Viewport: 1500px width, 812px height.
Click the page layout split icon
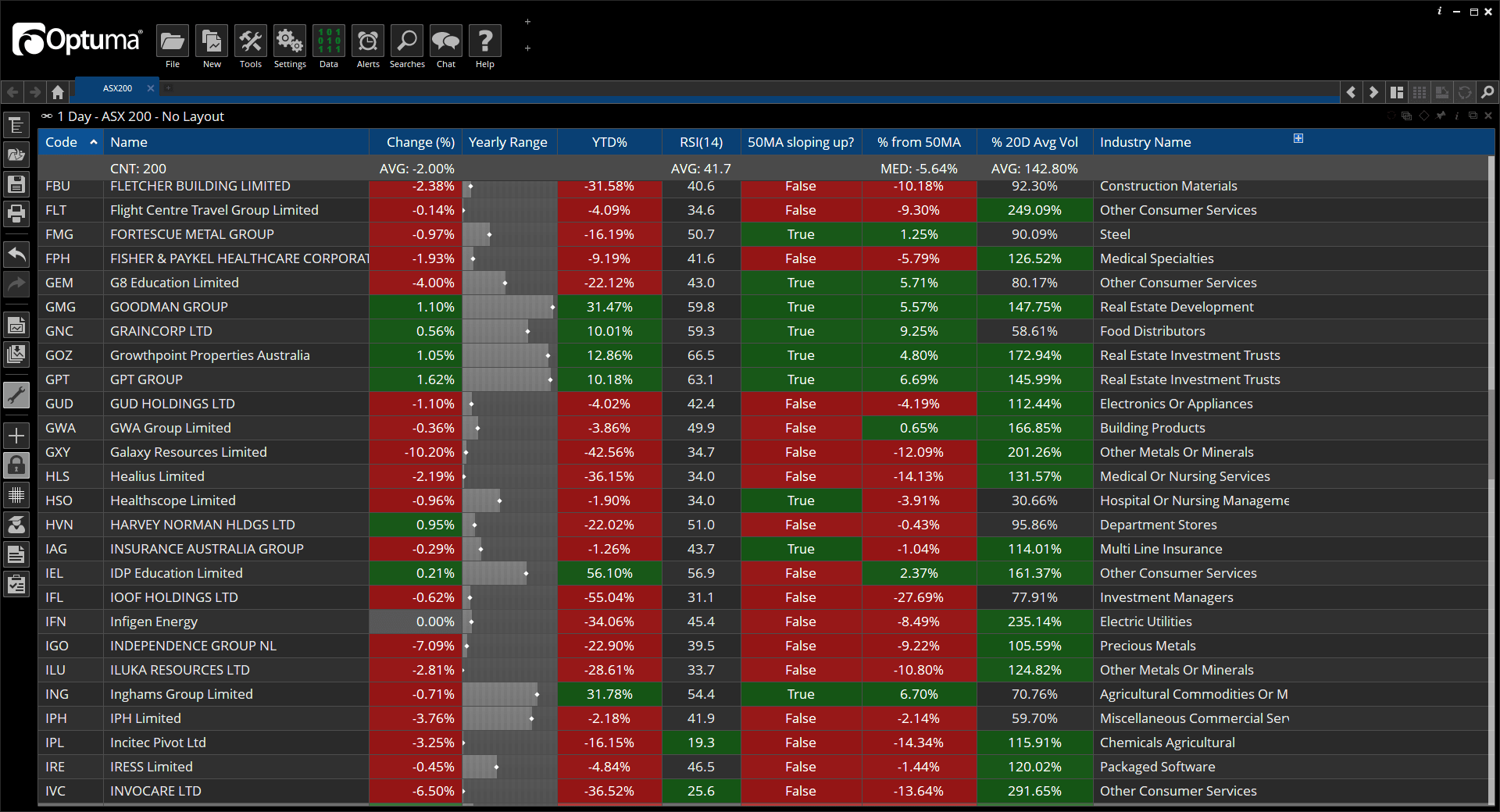point(1397,92)
